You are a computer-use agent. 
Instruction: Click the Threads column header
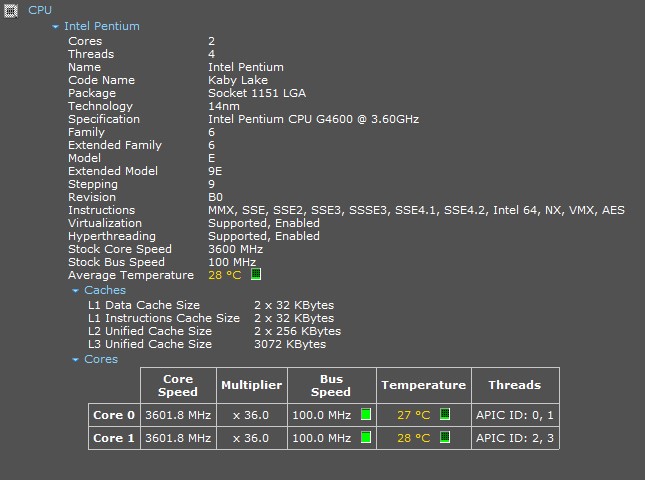(515, 385)
